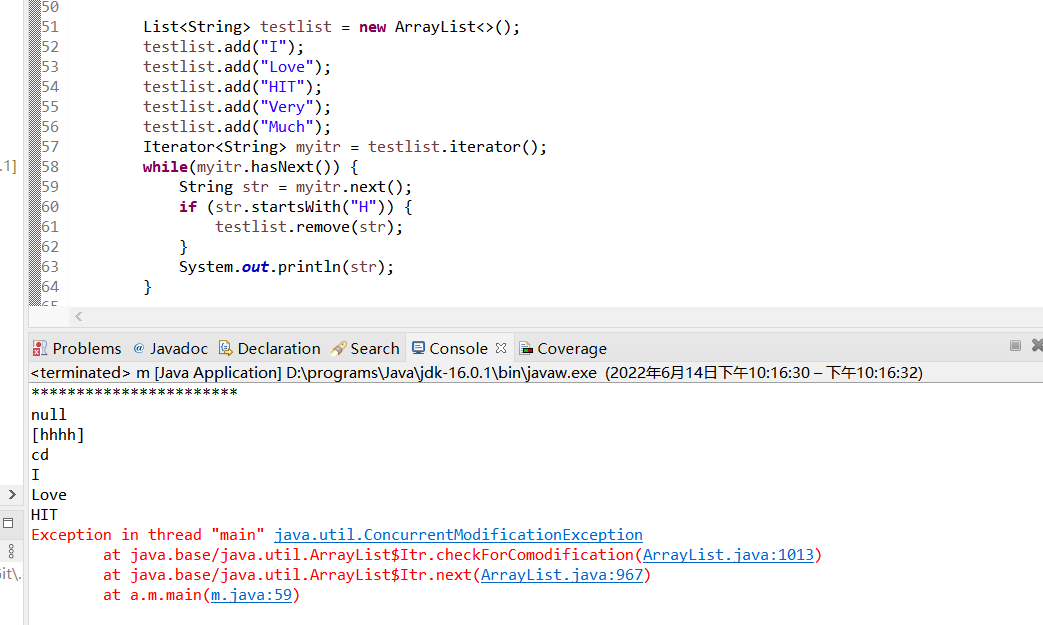
Task: Expand the left side panel chevron
Action: click(x=12, y=494)
